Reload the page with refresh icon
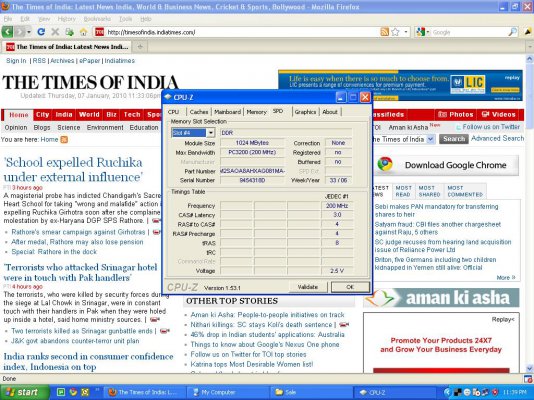The image size is (534, 400). click(x=41, y=32)
